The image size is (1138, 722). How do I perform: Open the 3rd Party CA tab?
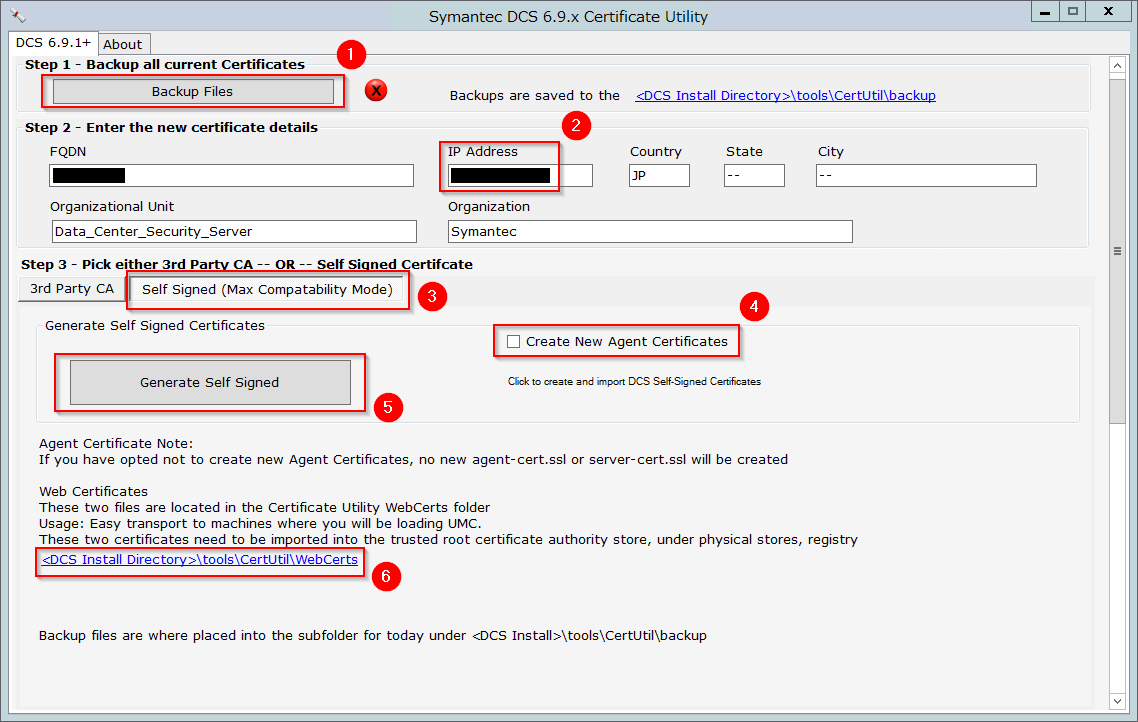(x=72, y=289)
